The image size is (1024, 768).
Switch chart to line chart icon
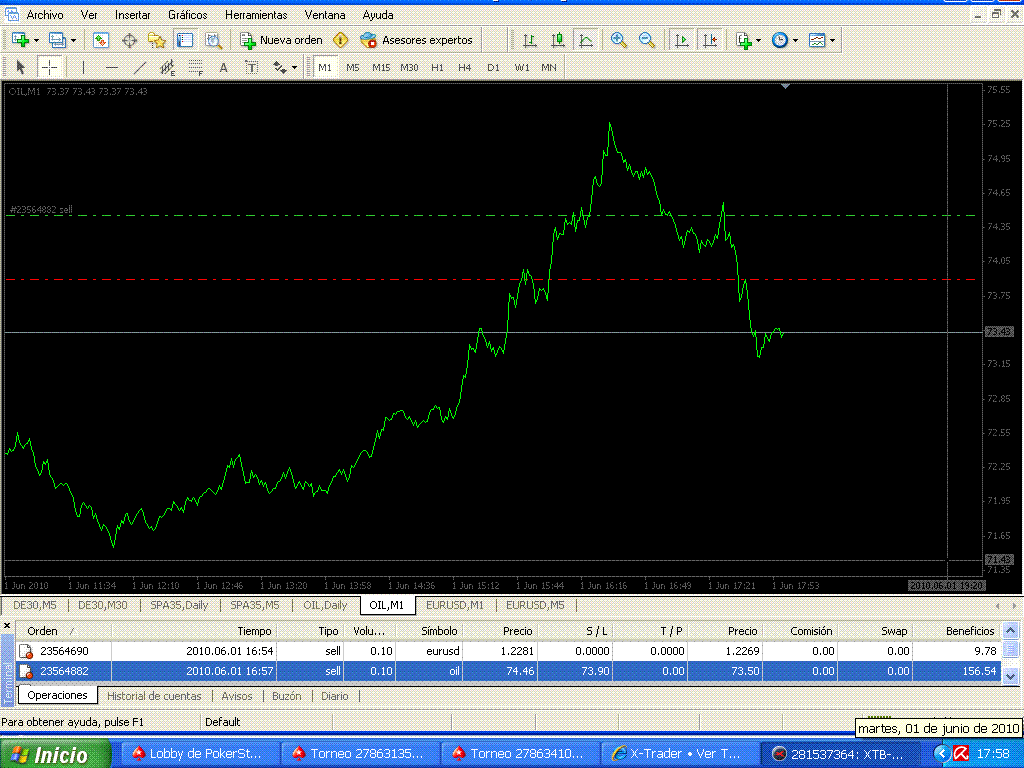(x=586, y=40)
